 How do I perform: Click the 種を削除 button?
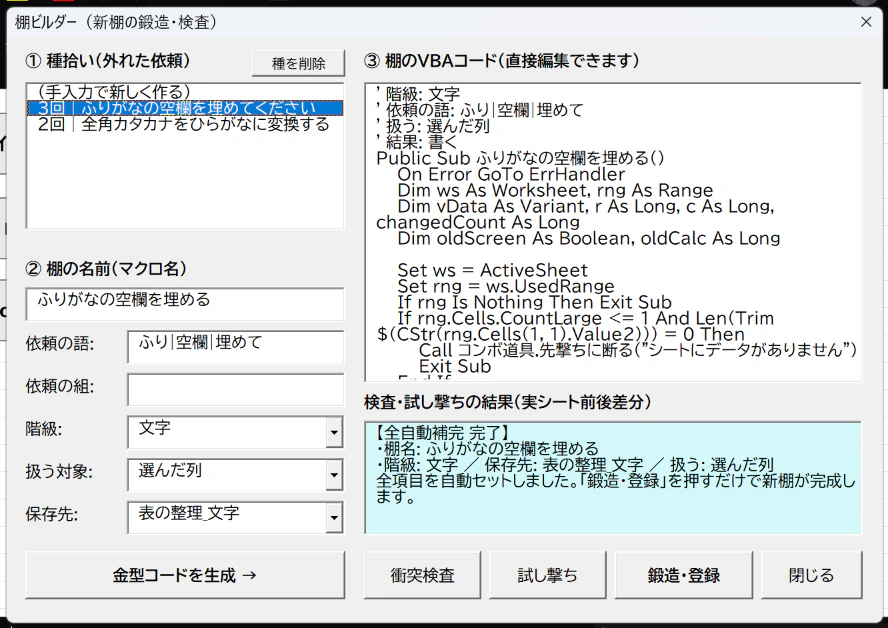click(298, 63)
